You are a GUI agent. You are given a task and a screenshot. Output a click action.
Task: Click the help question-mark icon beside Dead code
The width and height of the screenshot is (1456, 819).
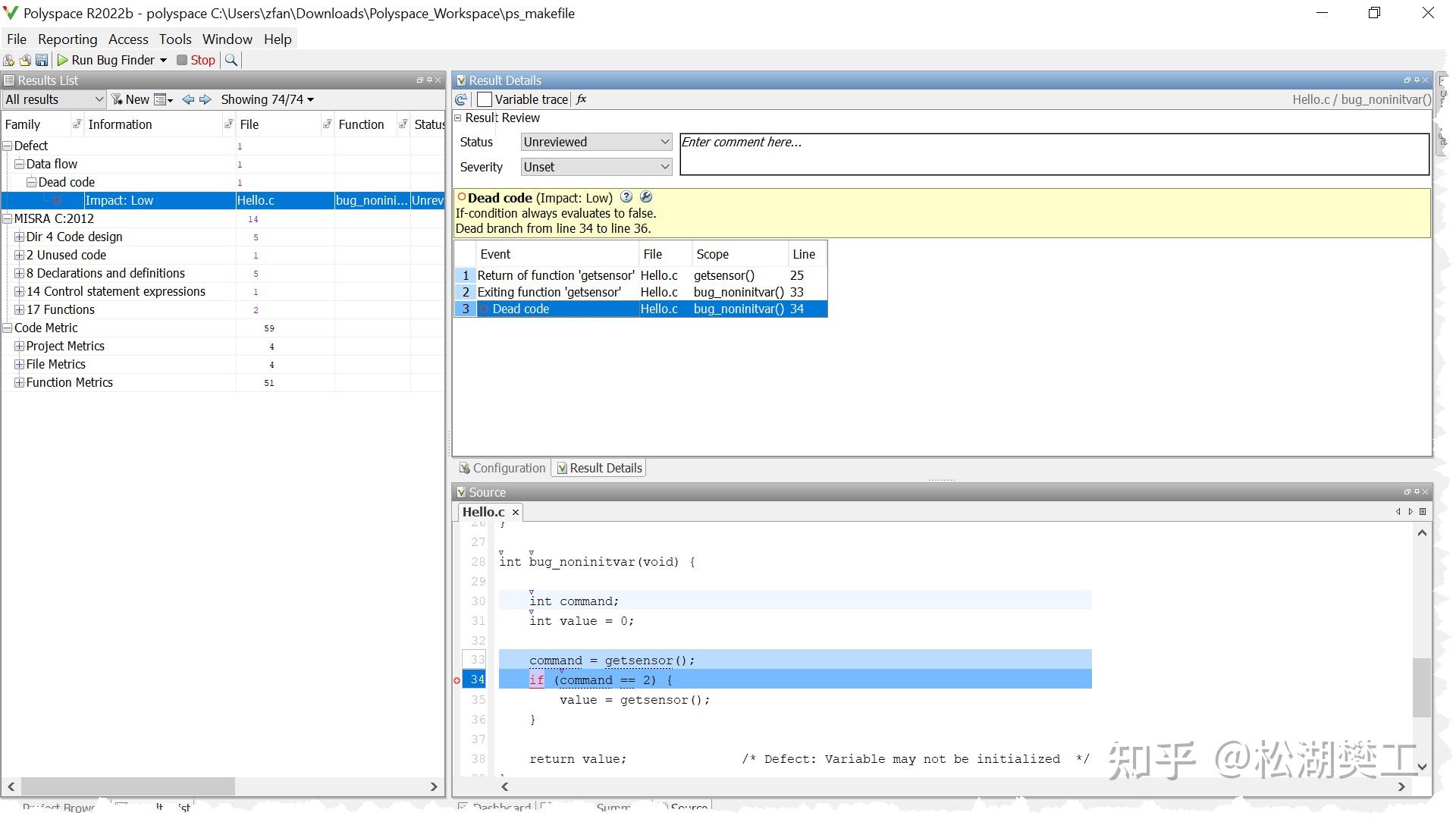(x=626, y=197)
